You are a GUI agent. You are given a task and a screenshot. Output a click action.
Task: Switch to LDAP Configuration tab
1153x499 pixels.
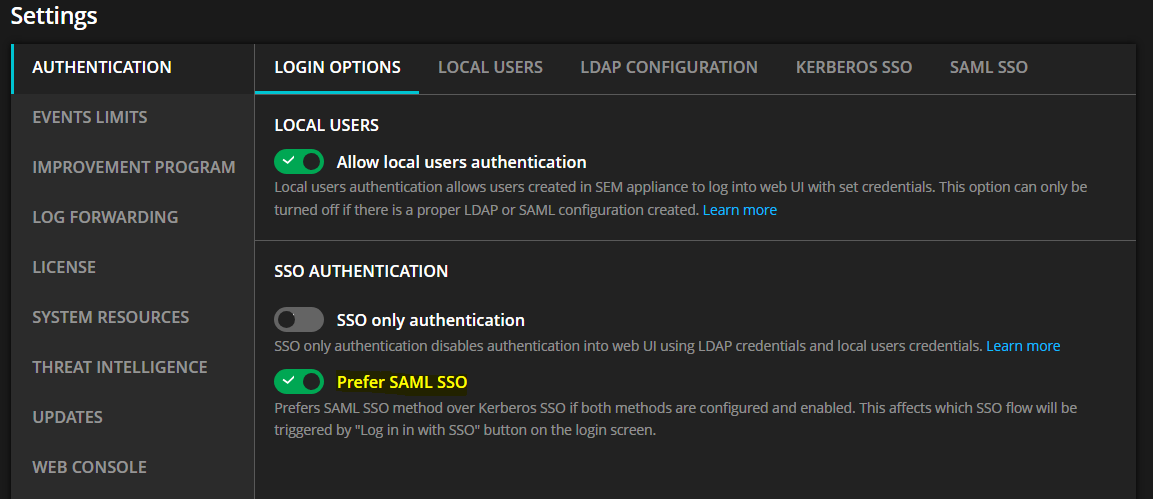click(x=669, y=67)
